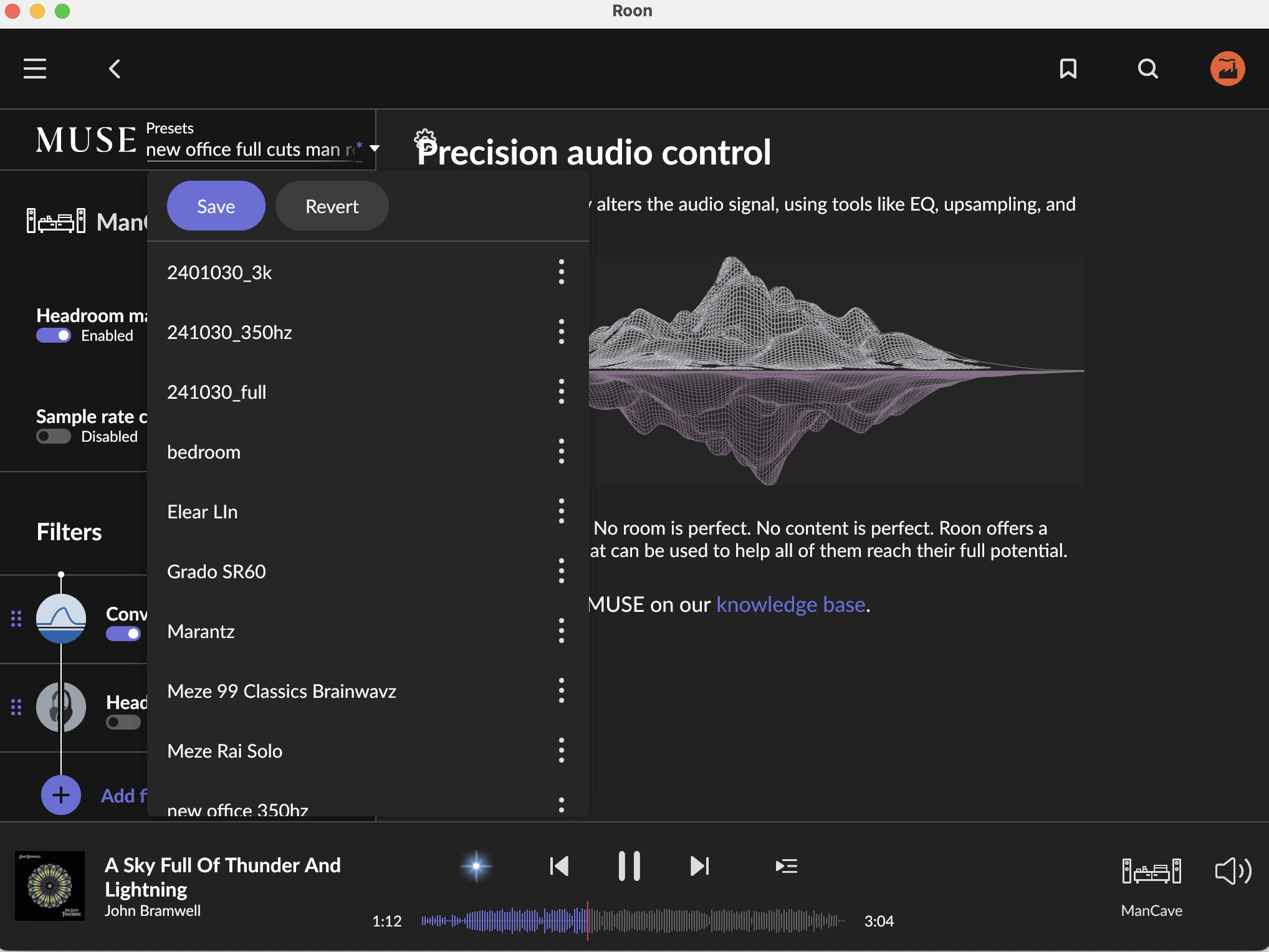Open the orange profile avatar

pos(1227,69)
